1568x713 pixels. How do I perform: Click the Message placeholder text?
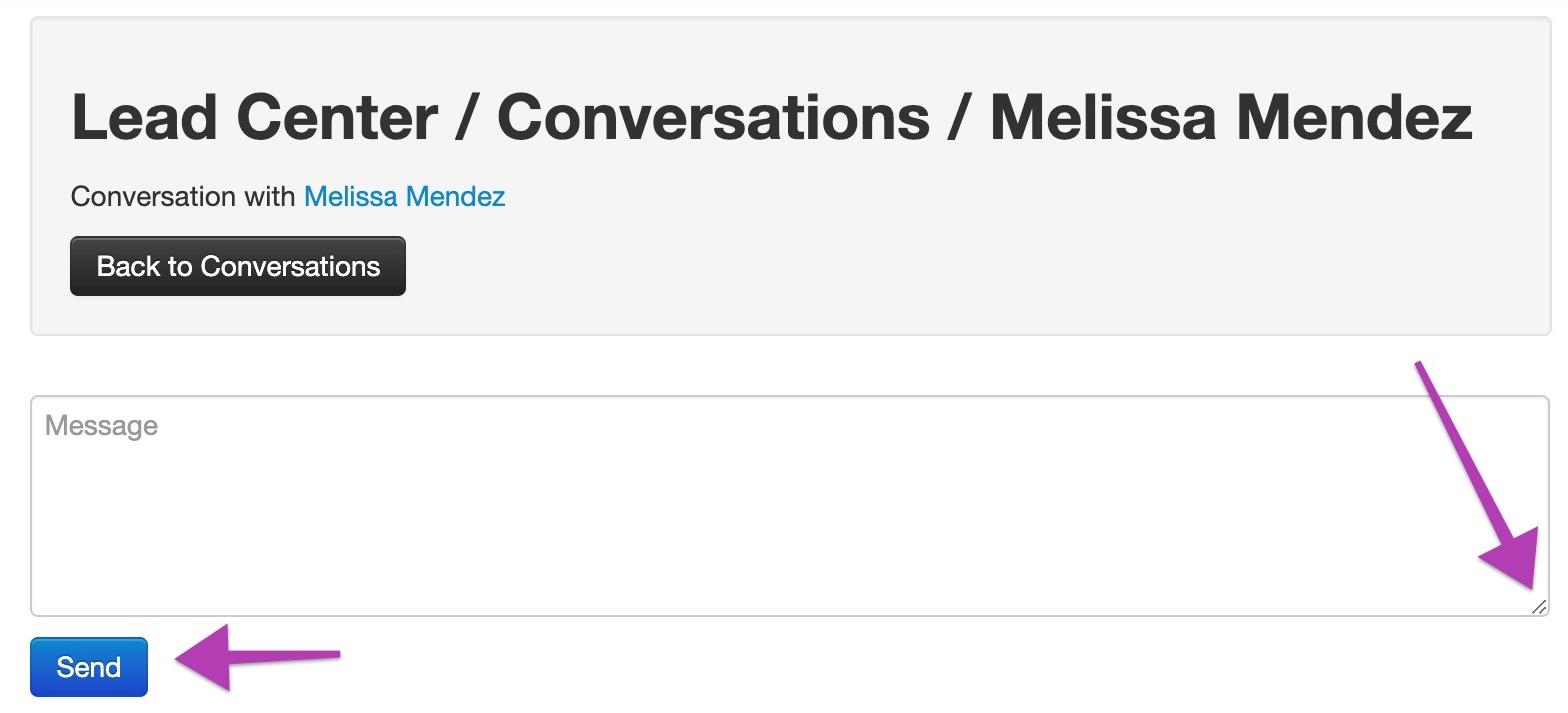tap(101, 426)
